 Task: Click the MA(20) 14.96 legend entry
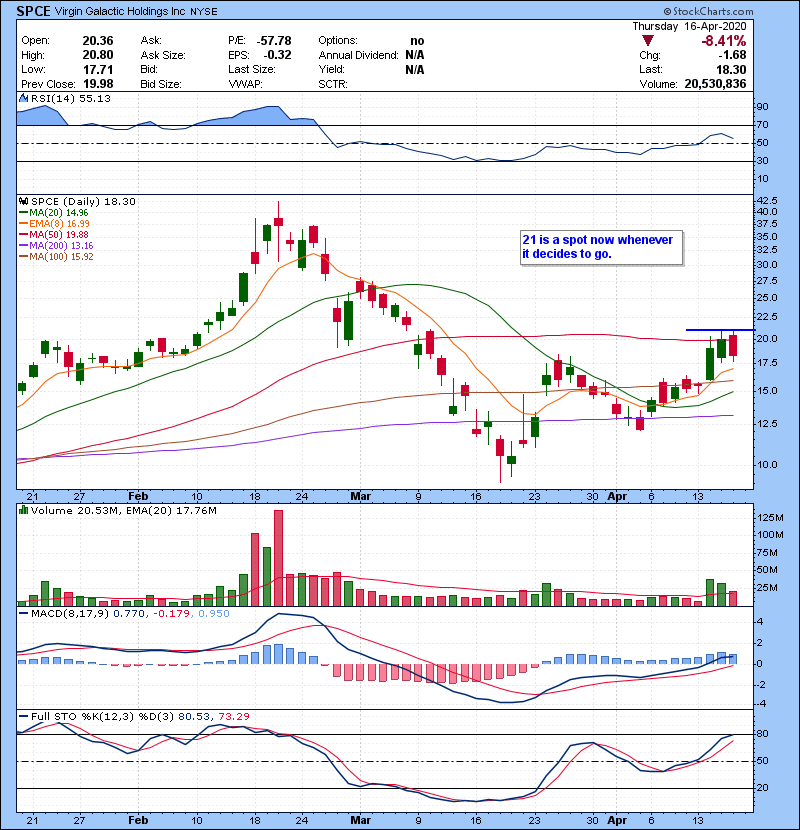pyautogui.click(x=54, y=213)
